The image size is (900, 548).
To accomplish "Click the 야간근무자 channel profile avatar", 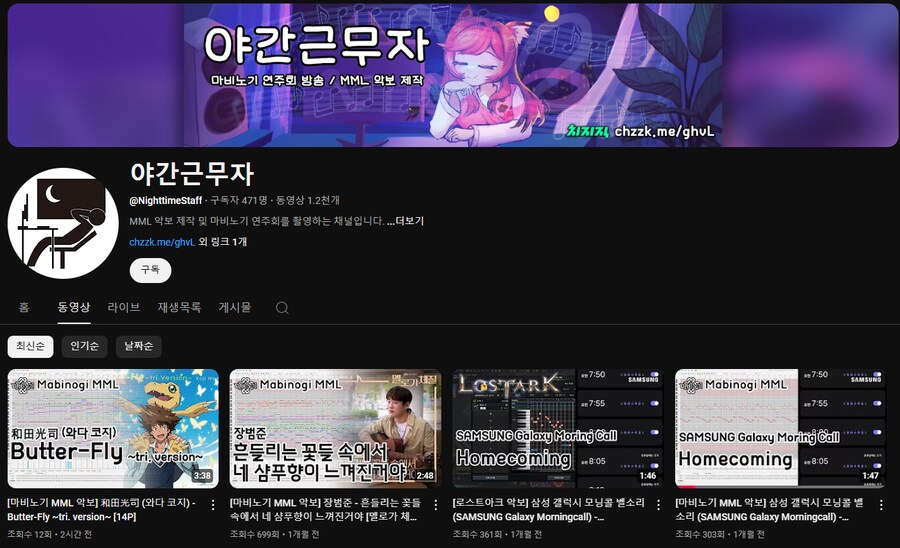I will coord(63,223).
